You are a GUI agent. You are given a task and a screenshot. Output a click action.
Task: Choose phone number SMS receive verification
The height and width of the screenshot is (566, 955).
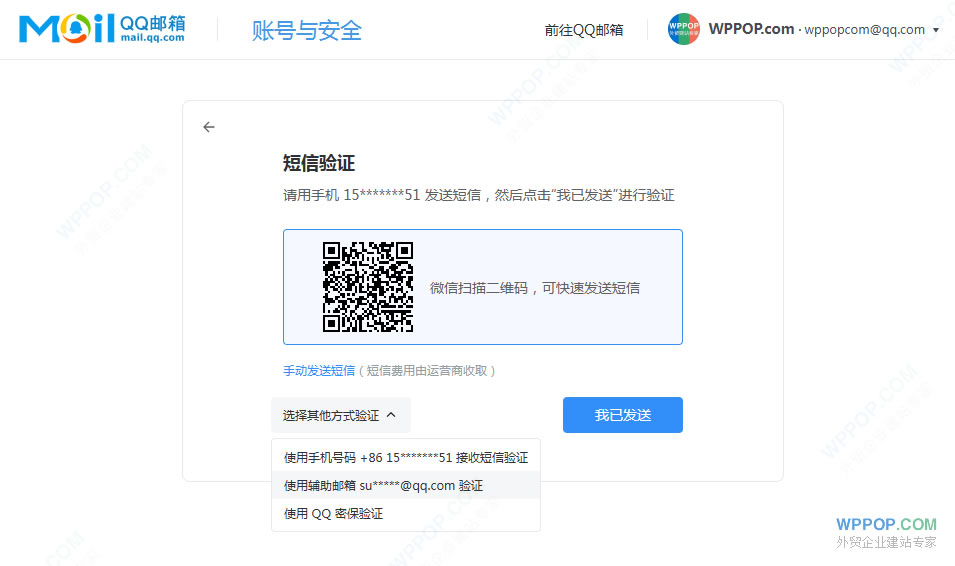[406, 458]
